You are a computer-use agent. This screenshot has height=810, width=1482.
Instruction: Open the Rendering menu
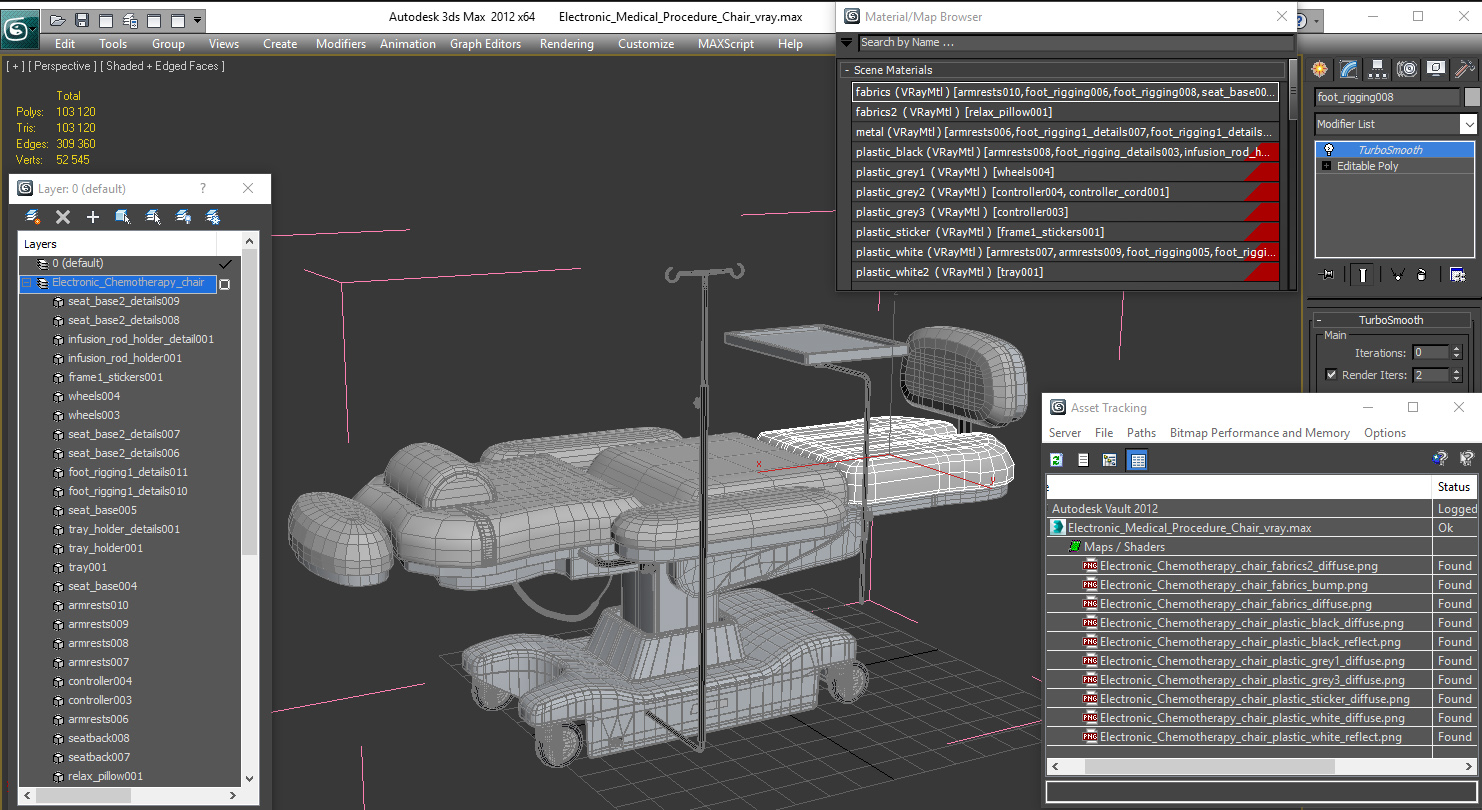tap(566, 44)
